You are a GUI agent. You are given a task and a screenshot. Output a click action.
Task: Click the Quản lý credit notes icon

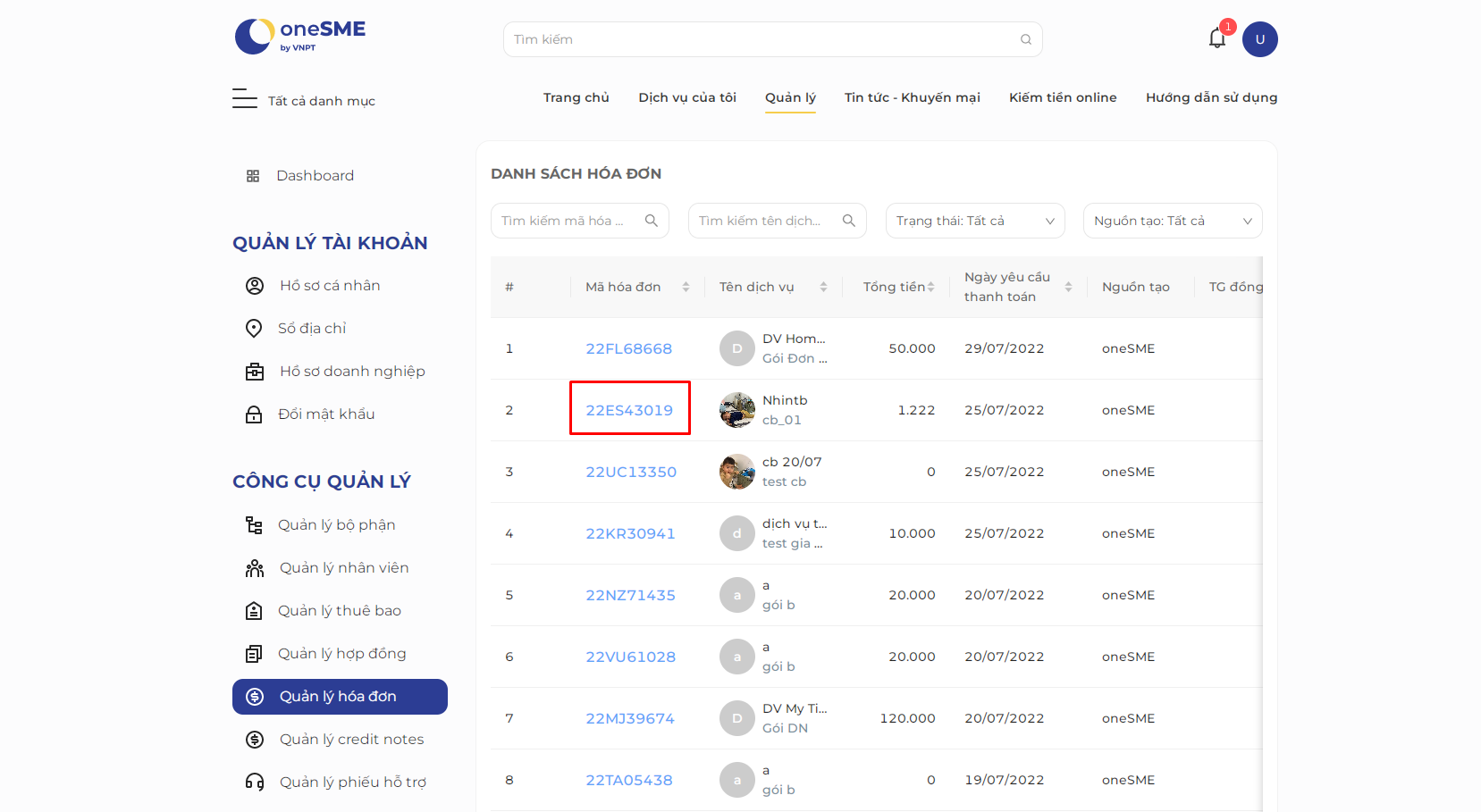pyautogui.click(x=255, y=740)
